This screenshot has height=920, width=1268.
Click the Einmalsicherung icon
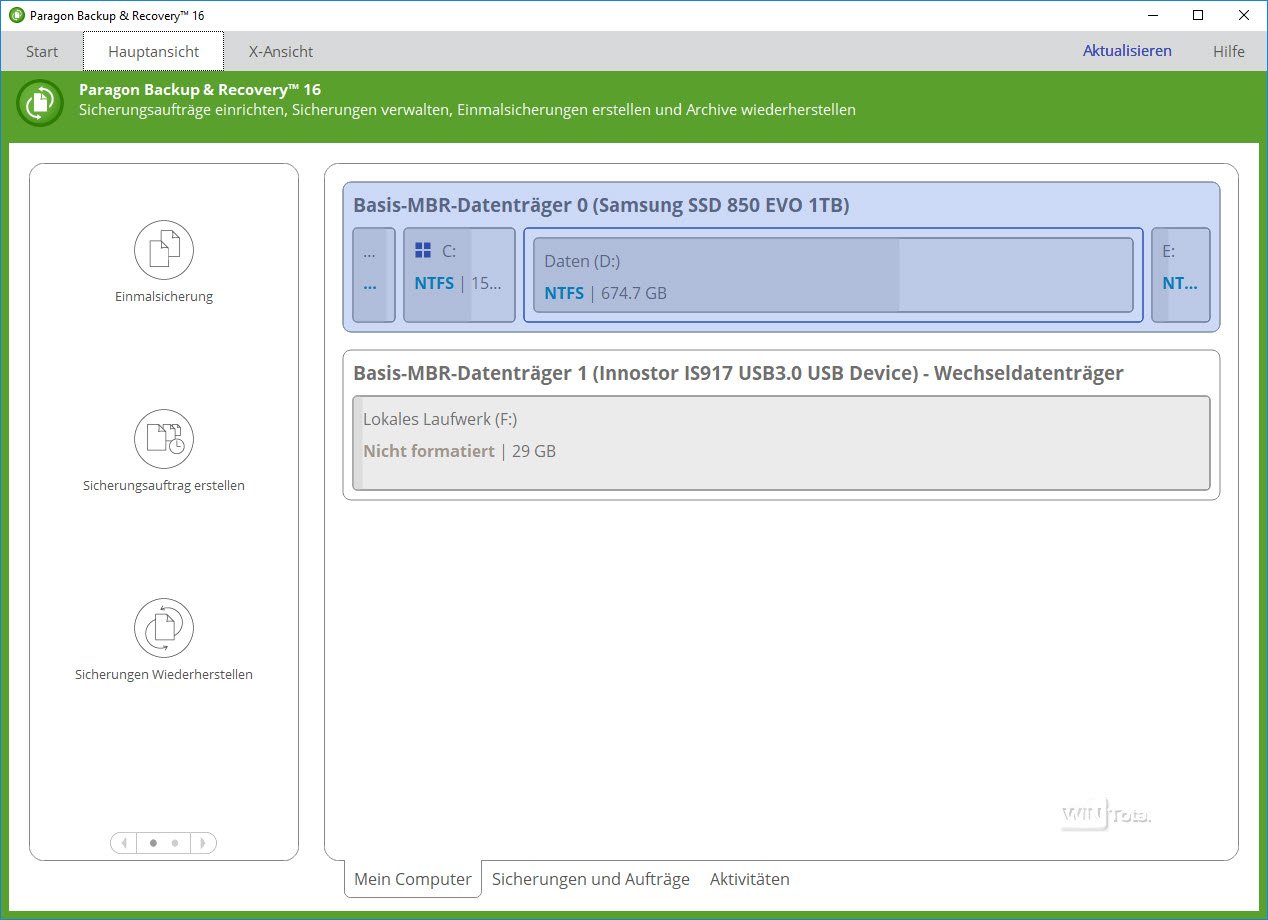[164, 250]
